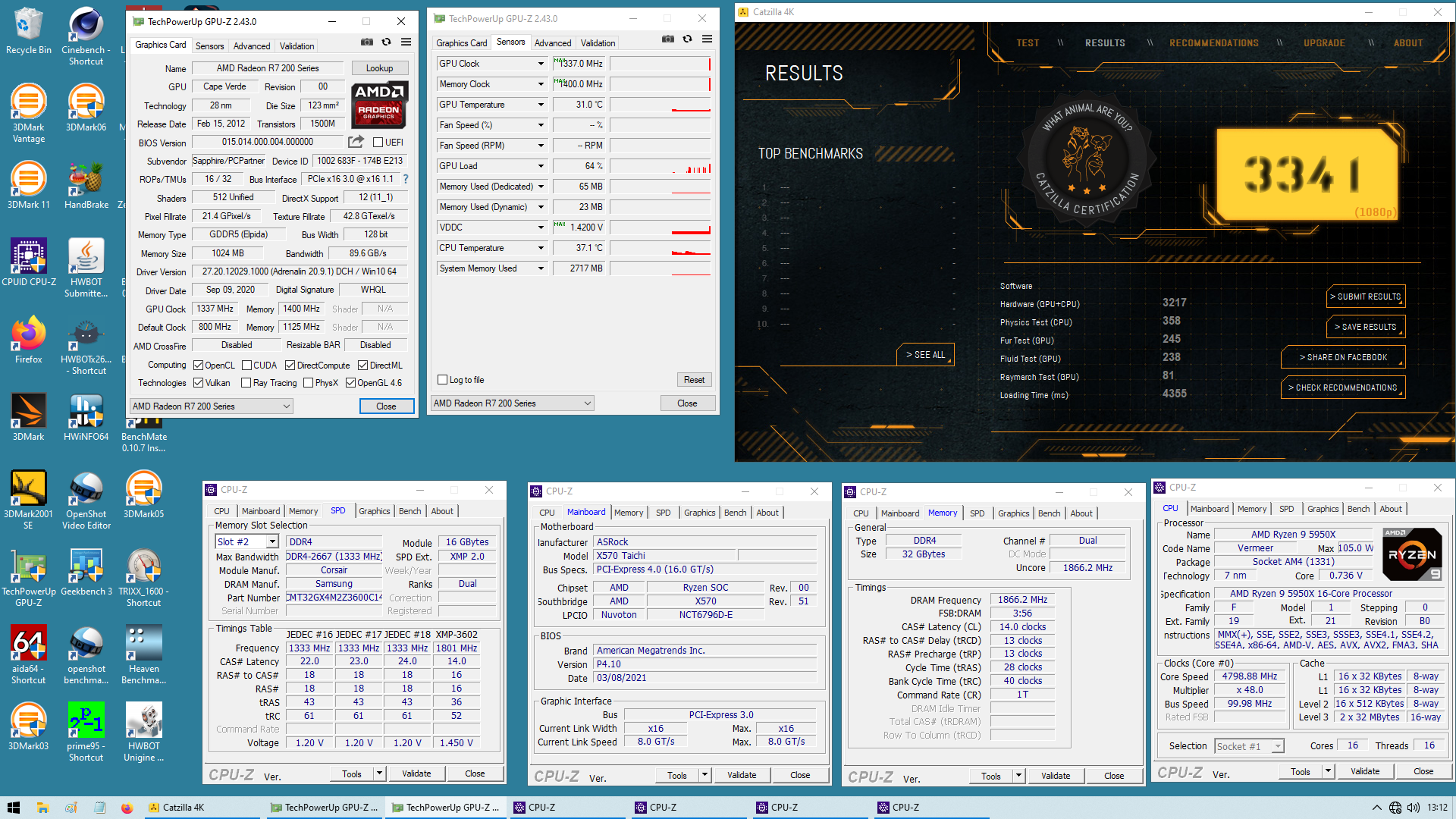This screenshot has height=819, width=1456.
Task: Click the refresh icon in the GPU-Z Graphics Card window
Action: tap(387, 42)
